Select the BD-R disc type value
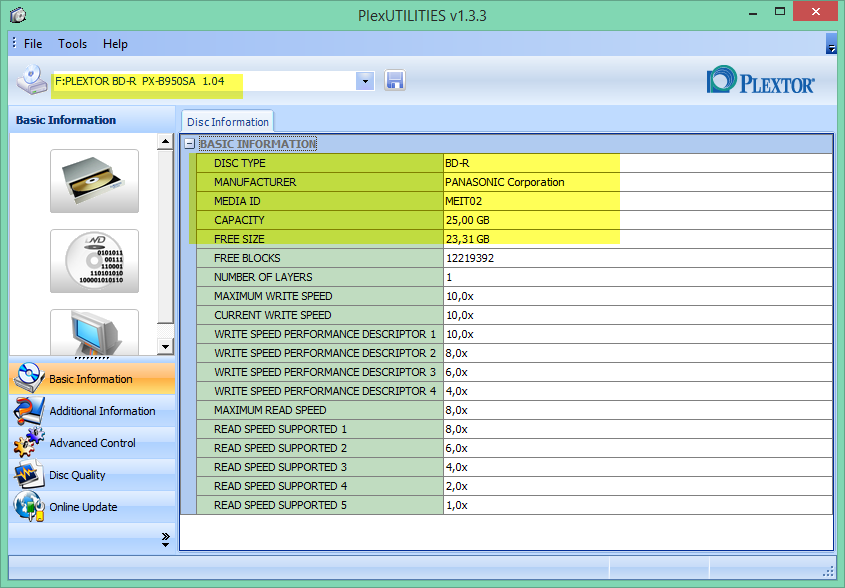 pyautogui.click(x=457, y=163)
